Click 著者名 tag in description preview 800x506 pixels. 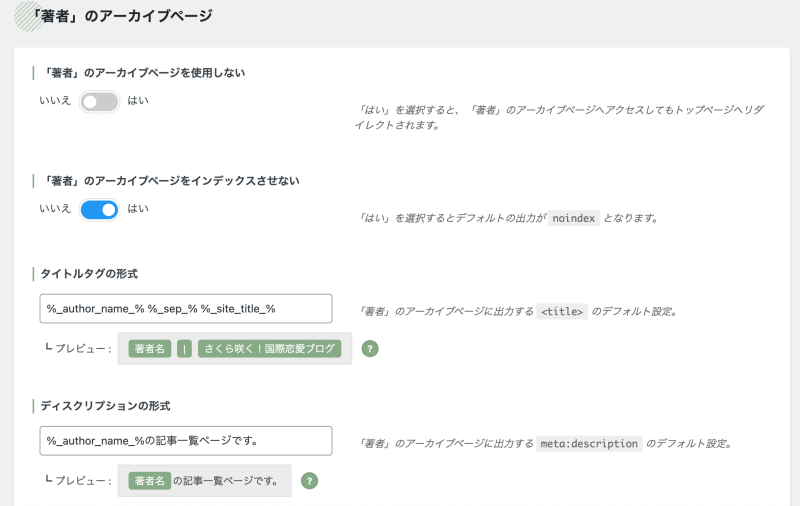tap(149, 480)
